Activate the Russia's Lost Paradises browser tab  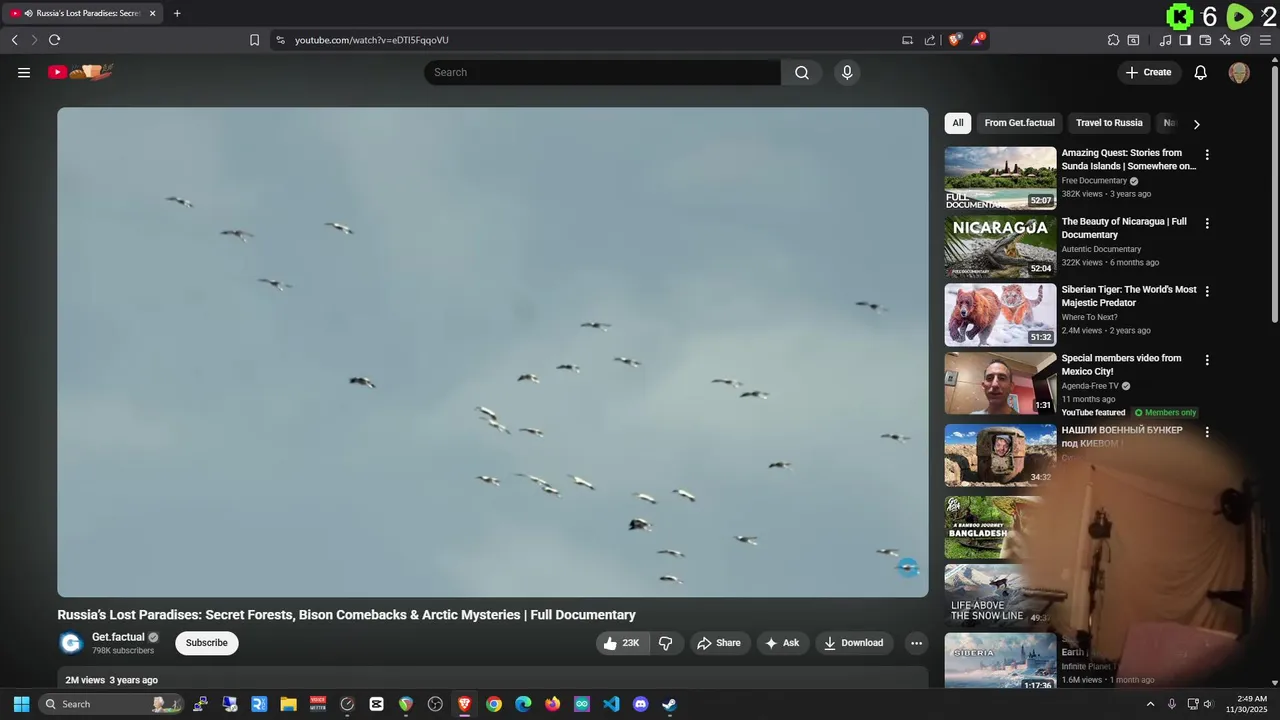84,14
